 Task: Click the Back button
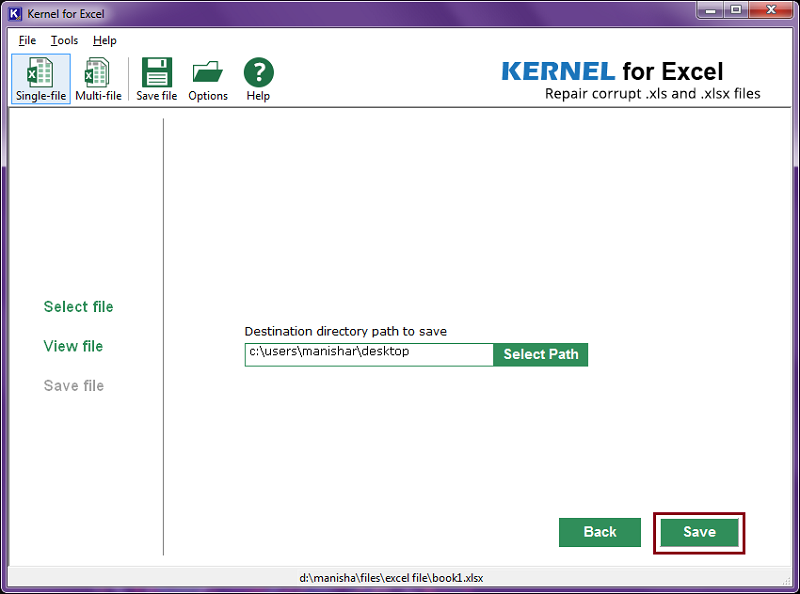(x=600, y=532)
